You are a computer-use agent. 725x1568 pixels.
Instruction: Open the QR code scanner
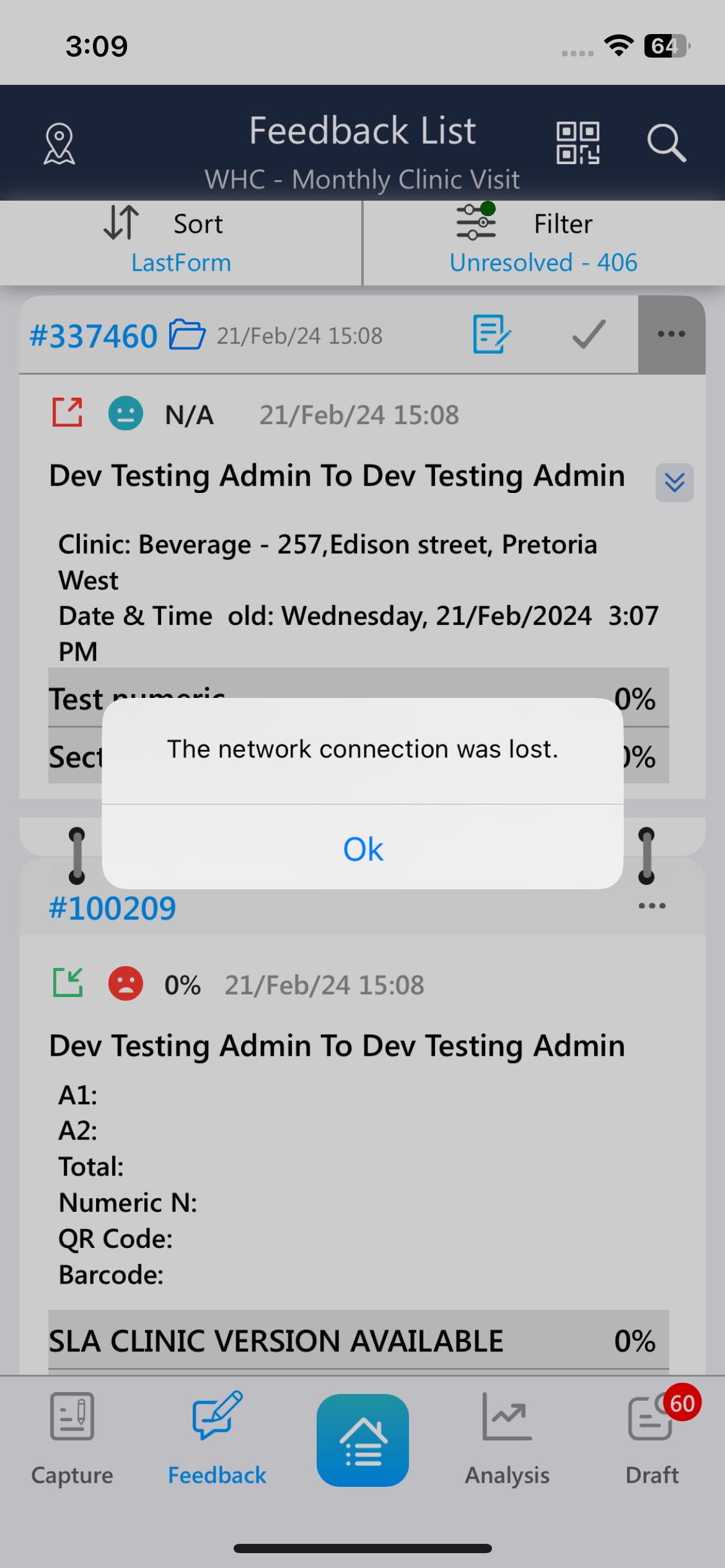[578, 143]
